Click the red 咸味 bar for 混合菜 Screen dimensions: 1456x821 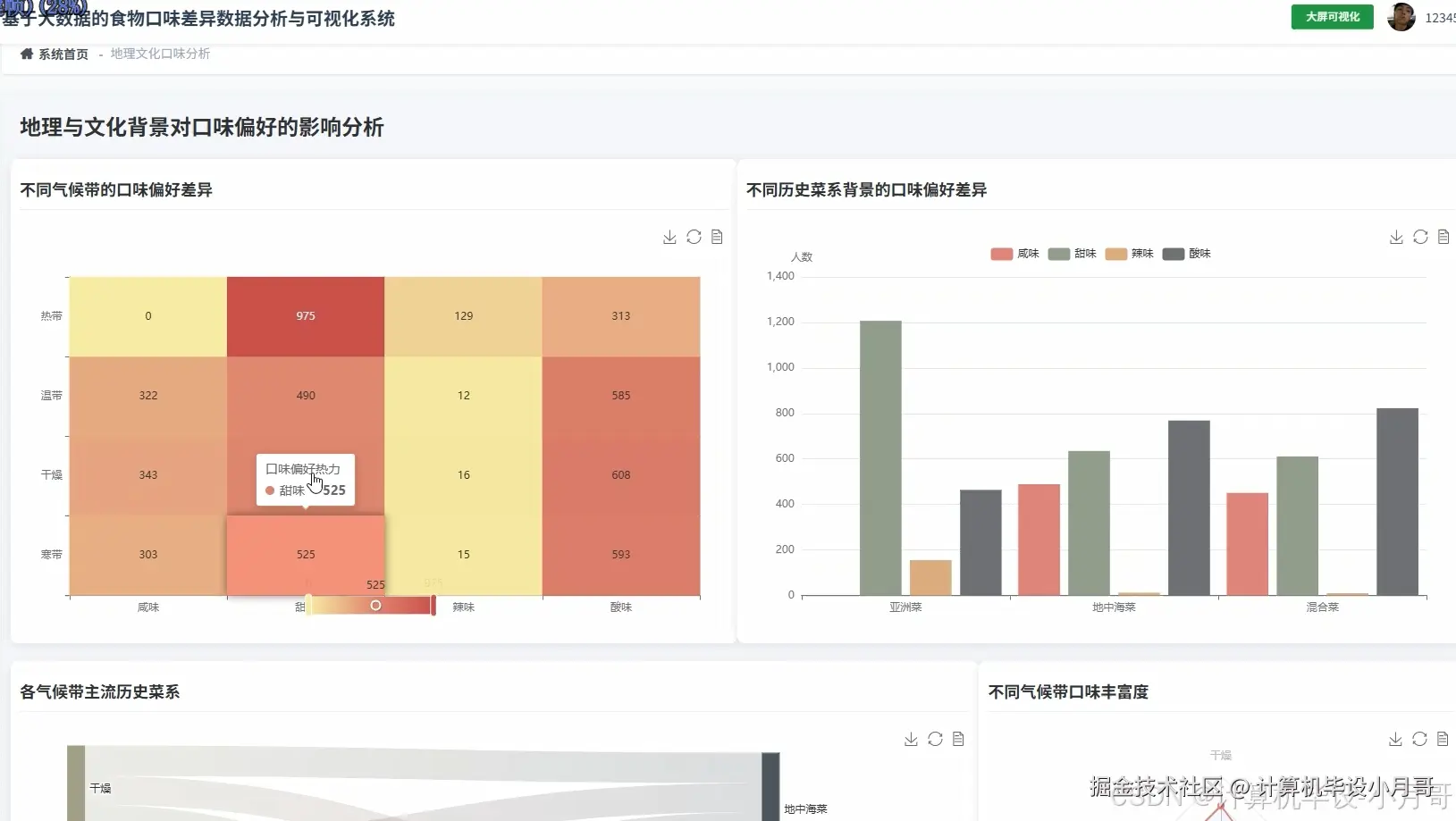coord(1247,544)
